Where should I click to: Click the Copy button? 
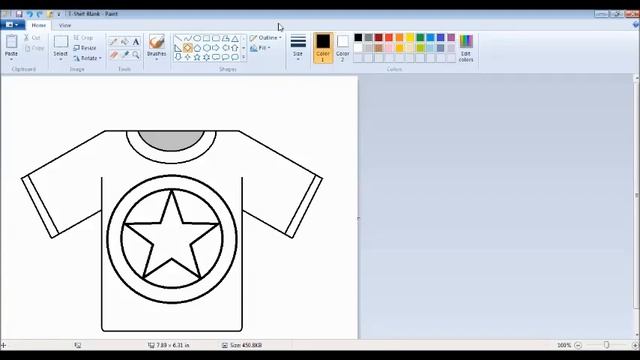(x=34, y=48)
